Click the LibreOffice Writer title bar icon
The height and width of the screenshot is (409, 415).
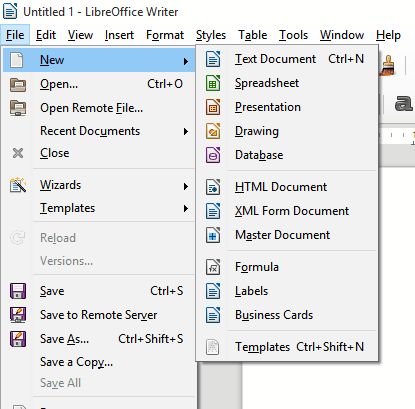10,11
